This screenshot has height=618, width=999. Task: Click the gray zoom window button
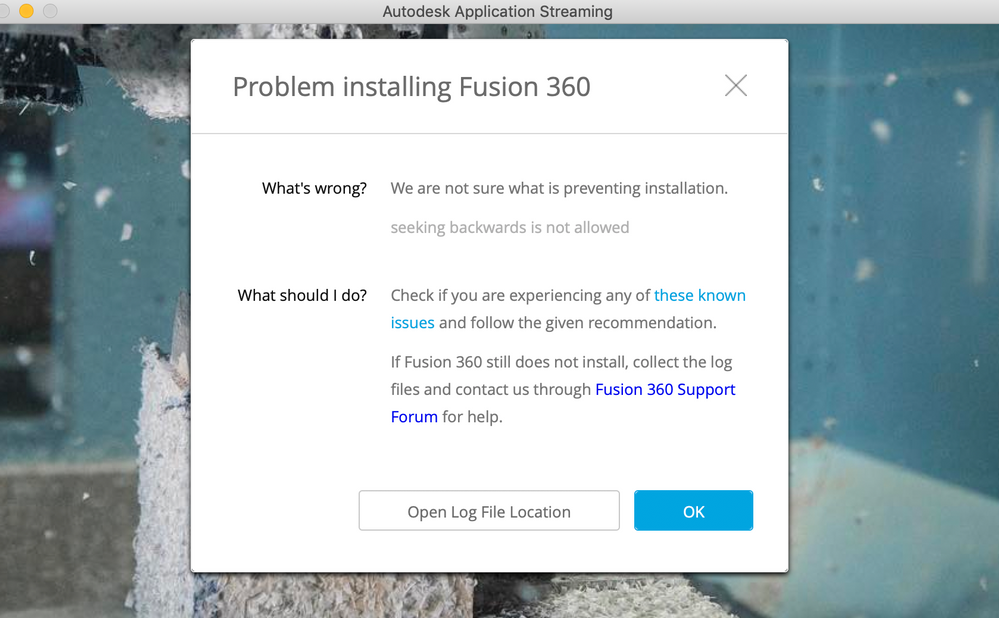[50, 11]
